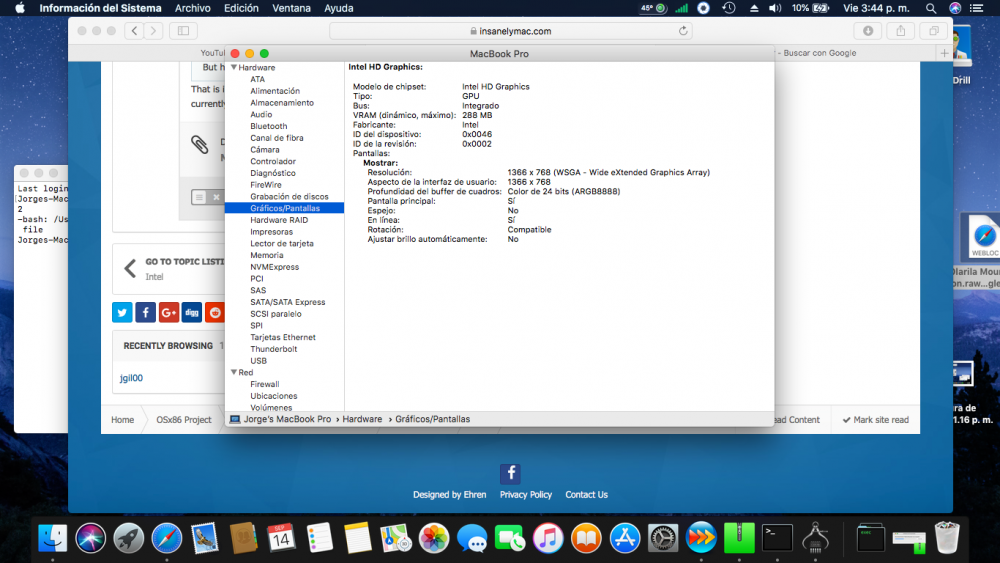
Task: Click Mark site read link
Action: click(x=876, y=420)
